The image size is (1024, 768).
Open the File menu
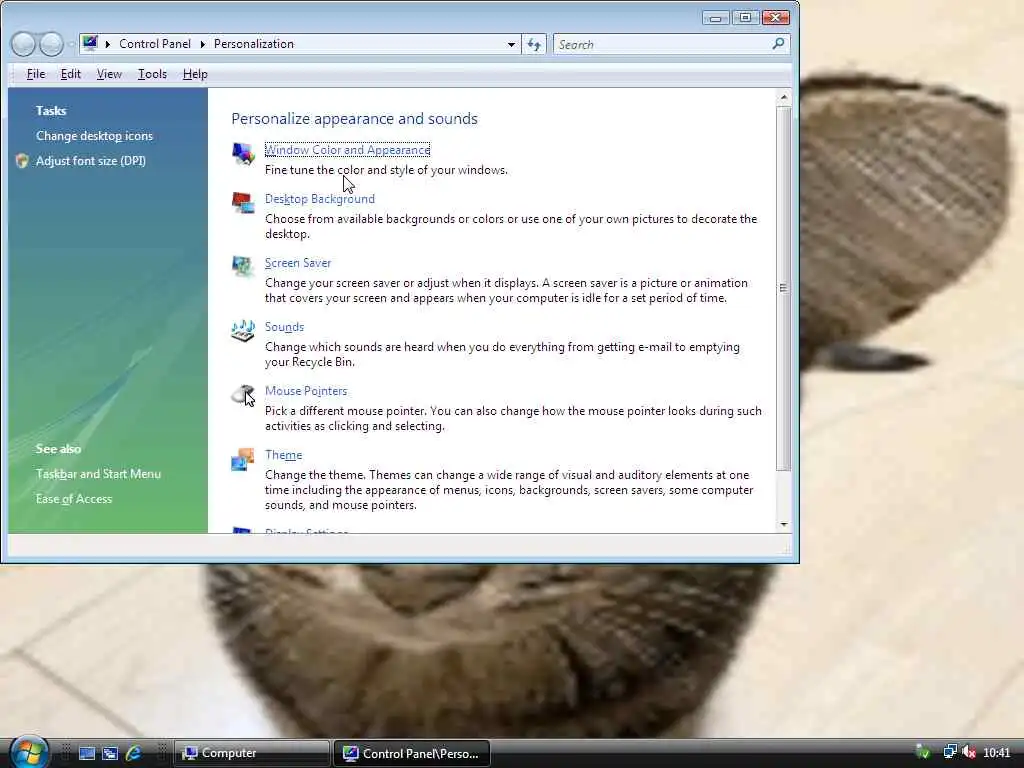[x=36, y=74]
